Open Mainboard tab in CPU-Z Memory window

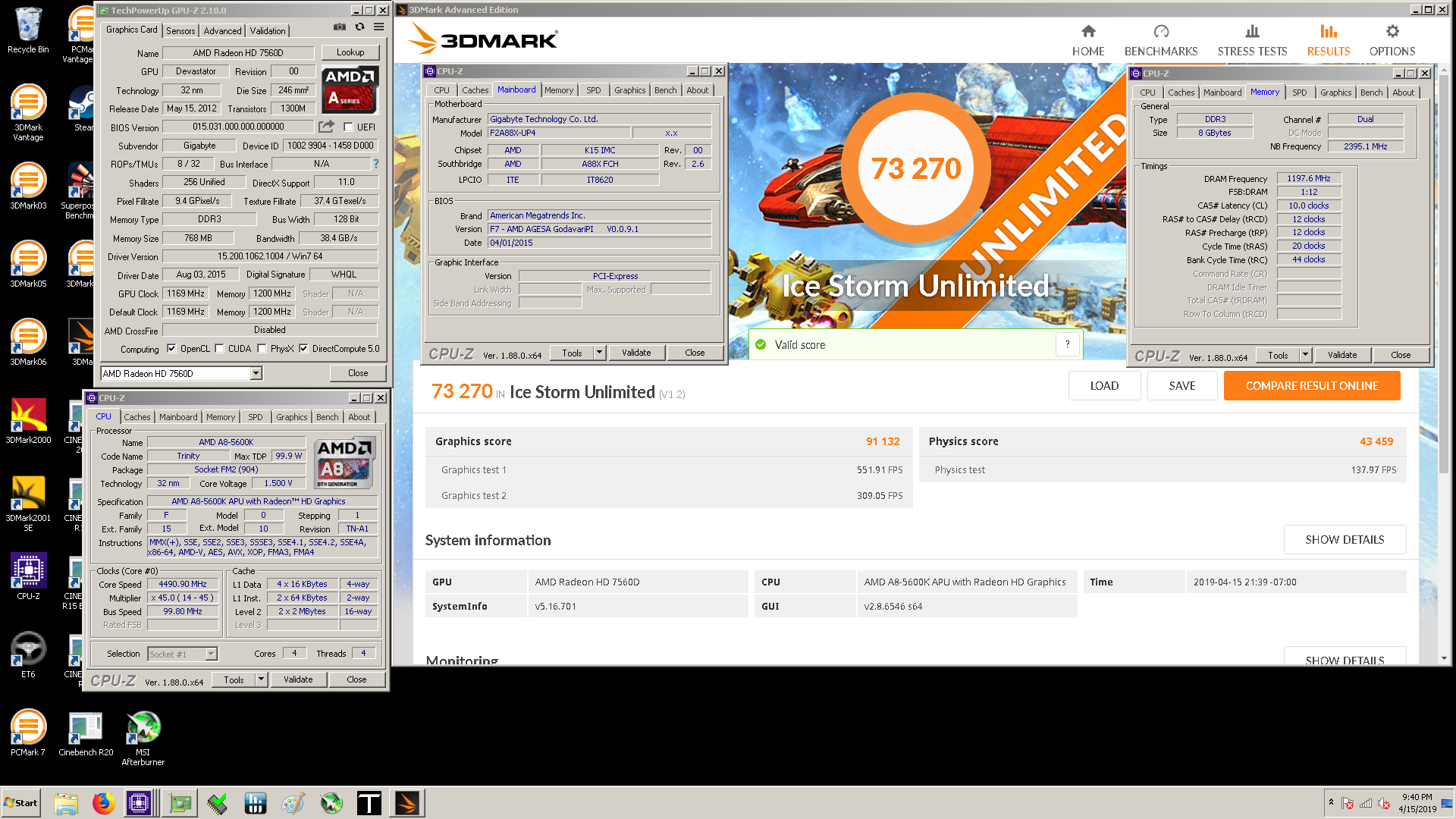pos(1222,93)
